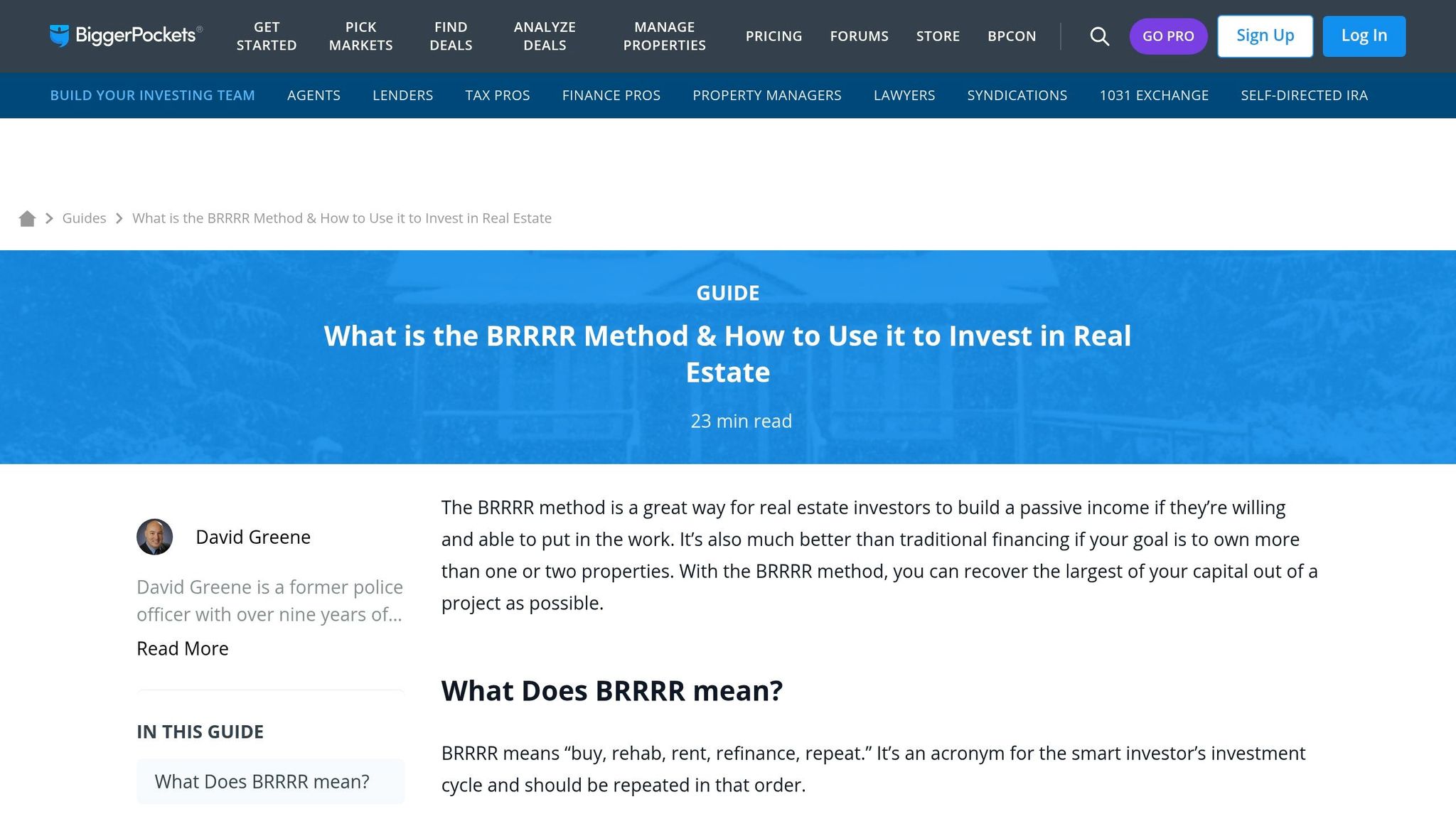Go to Syndications
The width and height of the screenshot is (1456, 819).
[x=1017, y=95]
